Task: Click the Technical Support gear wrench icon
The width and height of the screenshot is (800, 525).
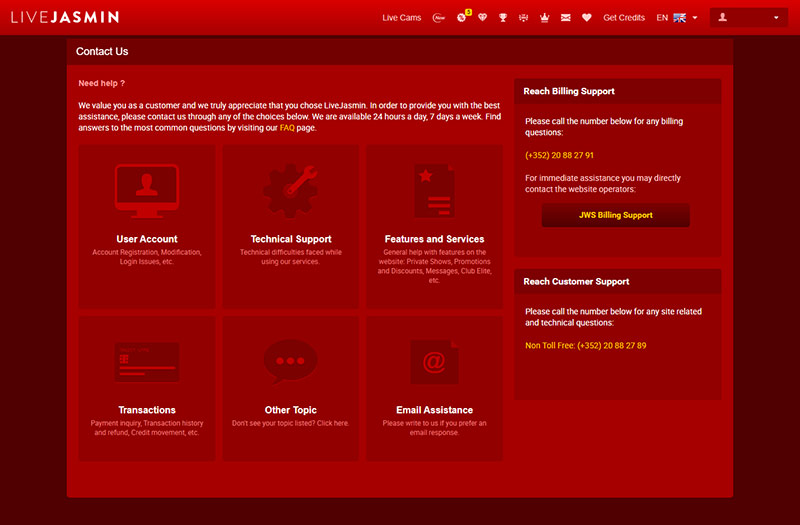Action: pyautogui.click(x=291, y=191)
